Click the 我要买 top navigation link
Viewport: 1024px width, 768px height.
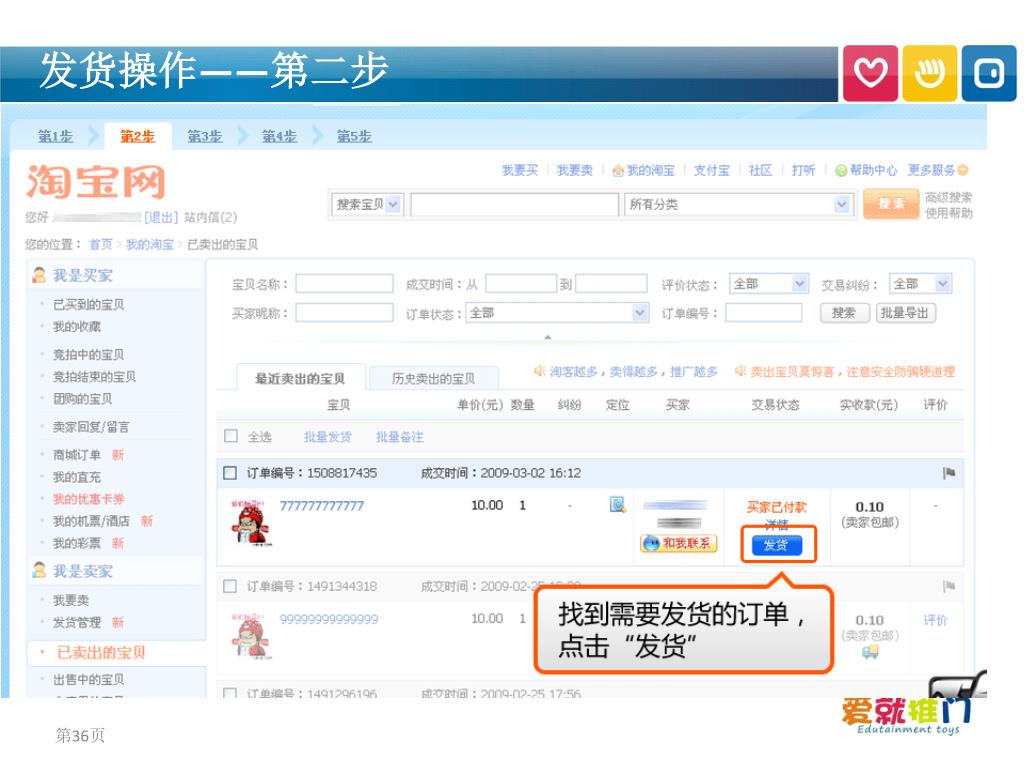click(520, 170)
